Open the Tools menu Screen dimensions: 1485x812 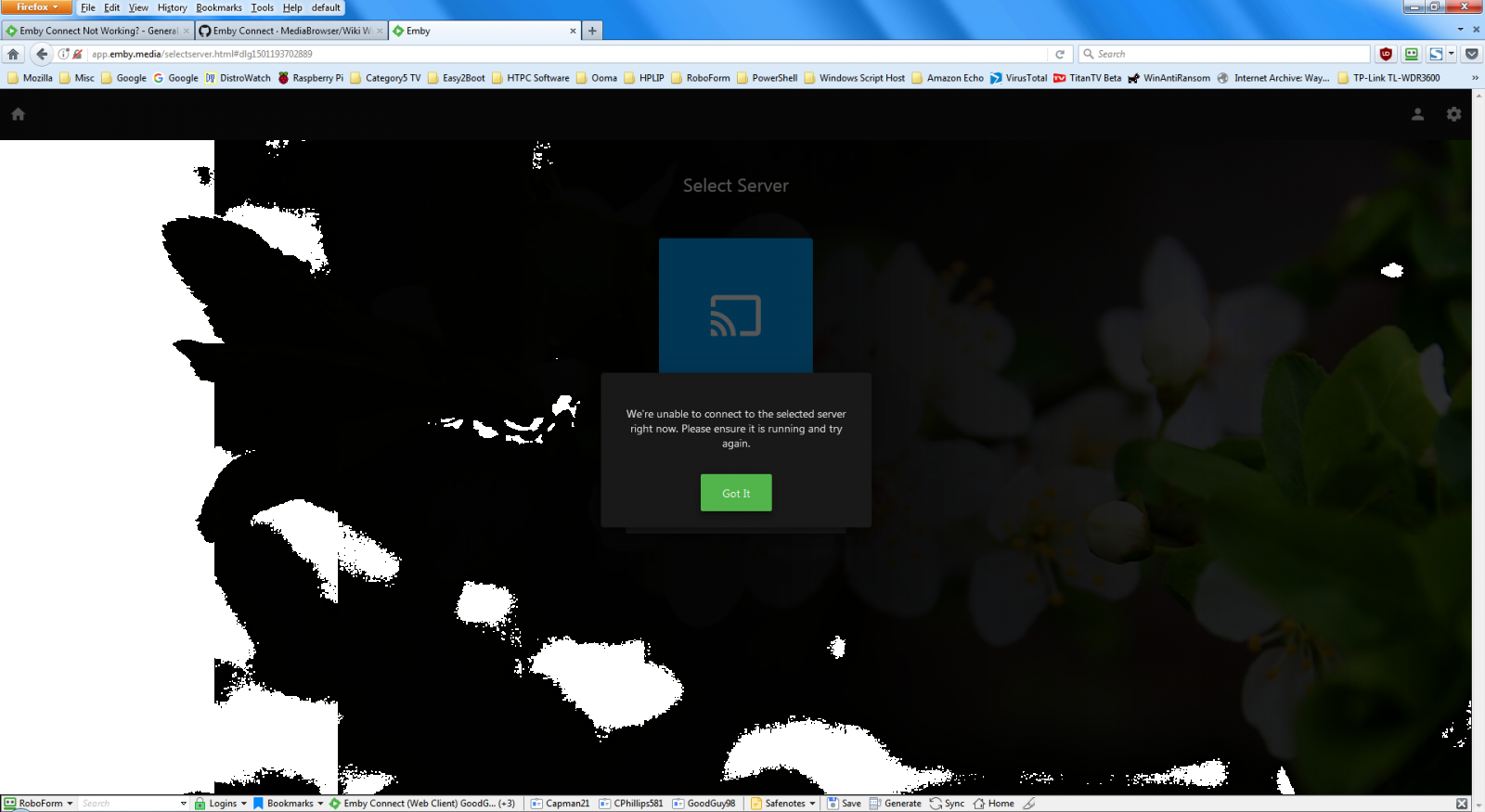coord(263,7)
